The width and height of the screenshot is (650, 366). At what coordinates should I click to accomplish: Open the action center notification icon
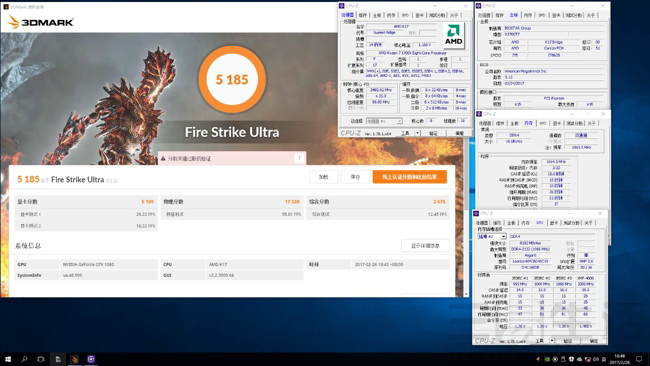639,359
